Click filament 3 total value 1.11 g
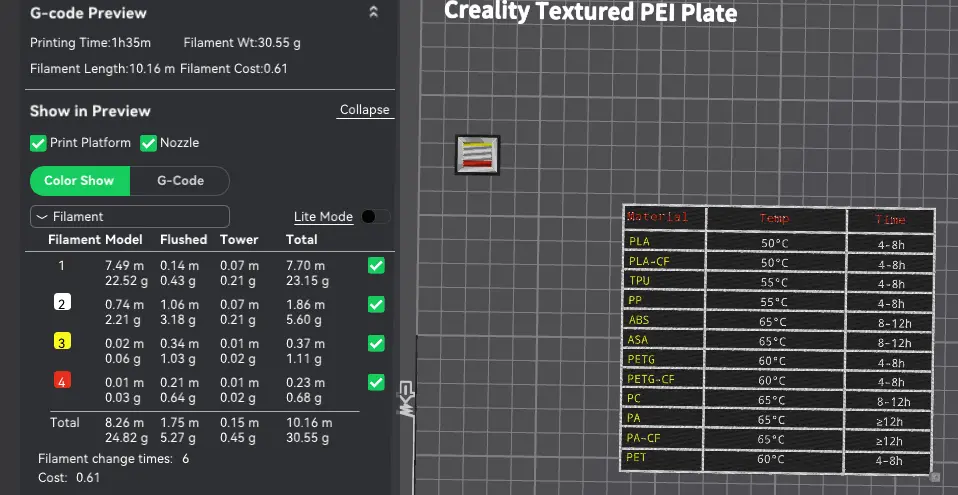Viewport: 958px width, 495px height. pos(304,359)
